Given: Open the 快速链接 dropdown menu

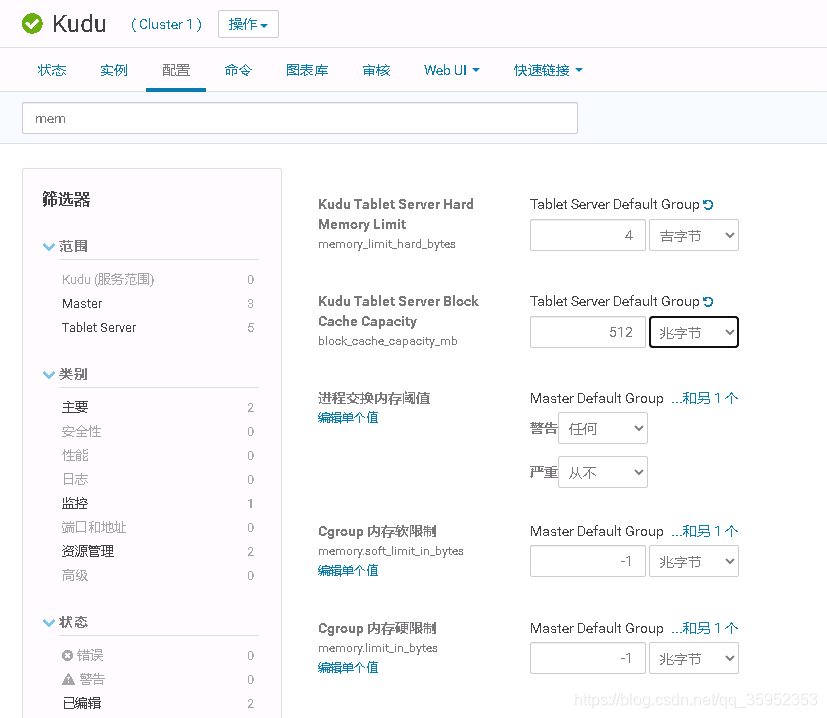Looking at the screenshot, I should point(548,70).
